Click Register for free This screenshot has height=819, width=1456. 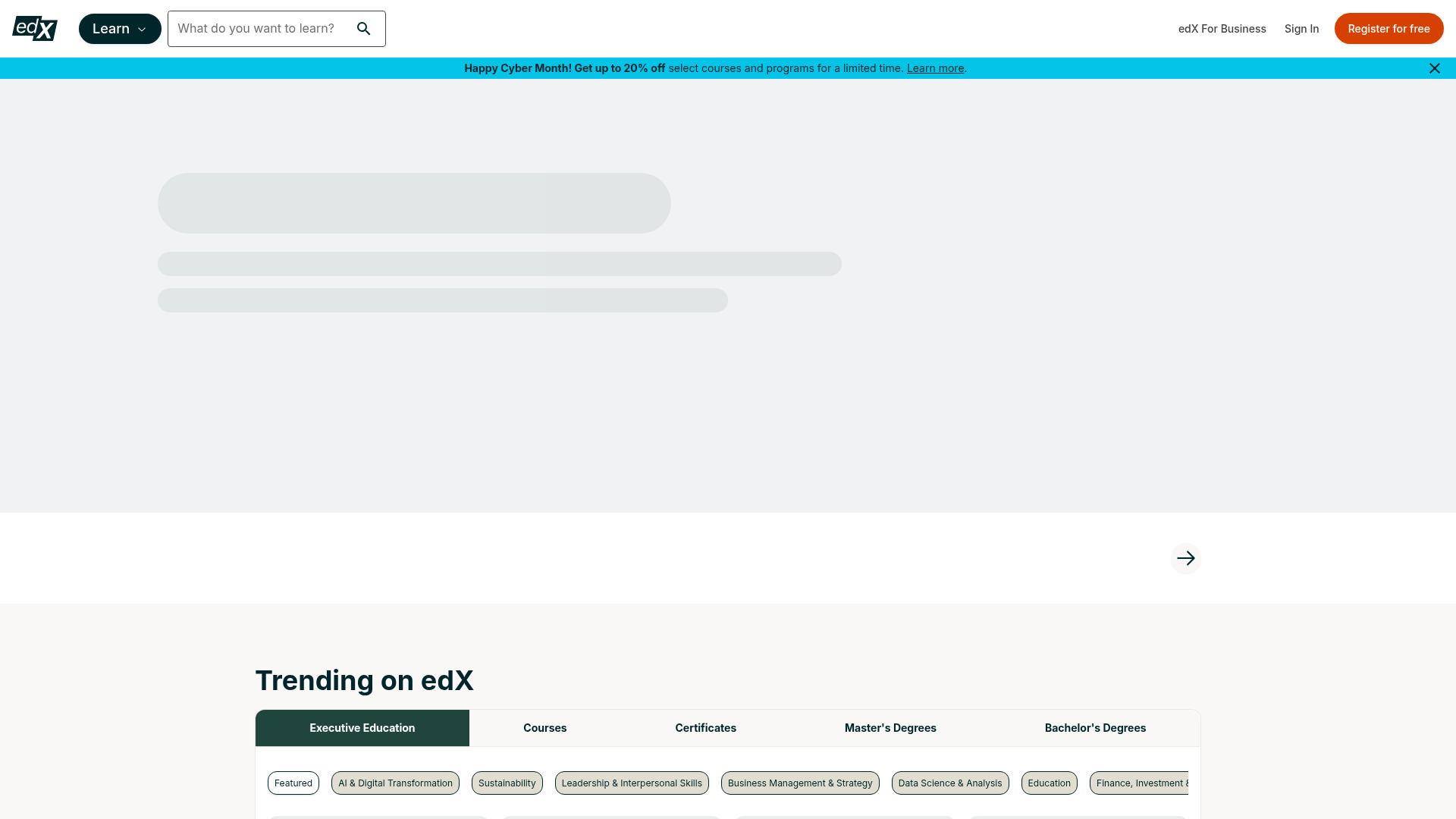1389,28
